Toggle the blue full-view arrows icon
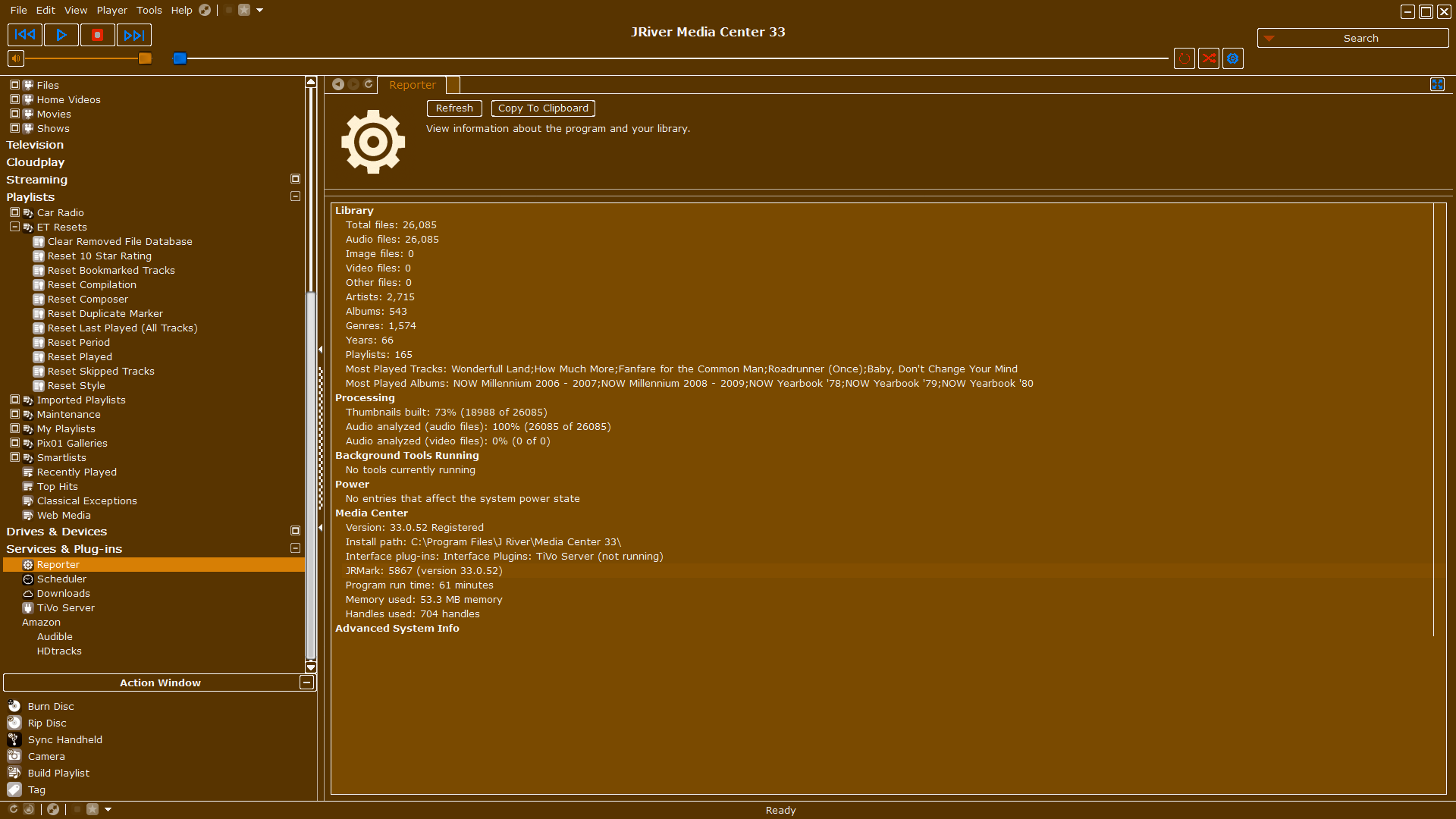This screenshot has height=819, width=1456. pos(1437,84)
